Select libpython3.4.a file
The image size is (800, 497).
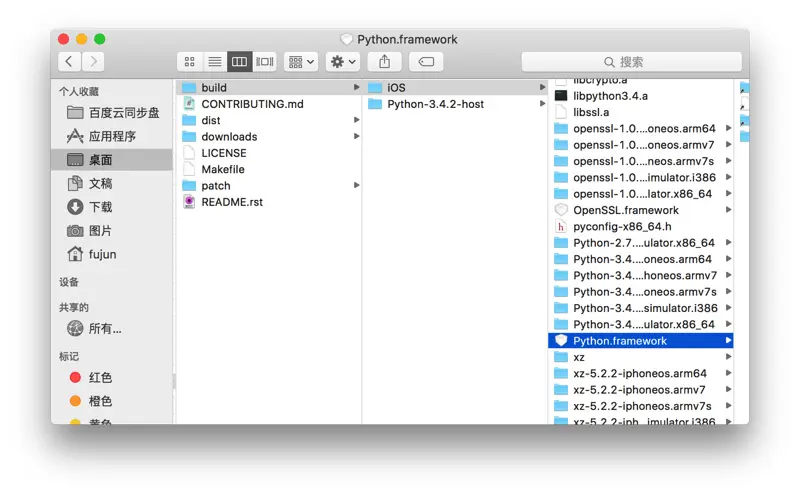coord(641,96)
